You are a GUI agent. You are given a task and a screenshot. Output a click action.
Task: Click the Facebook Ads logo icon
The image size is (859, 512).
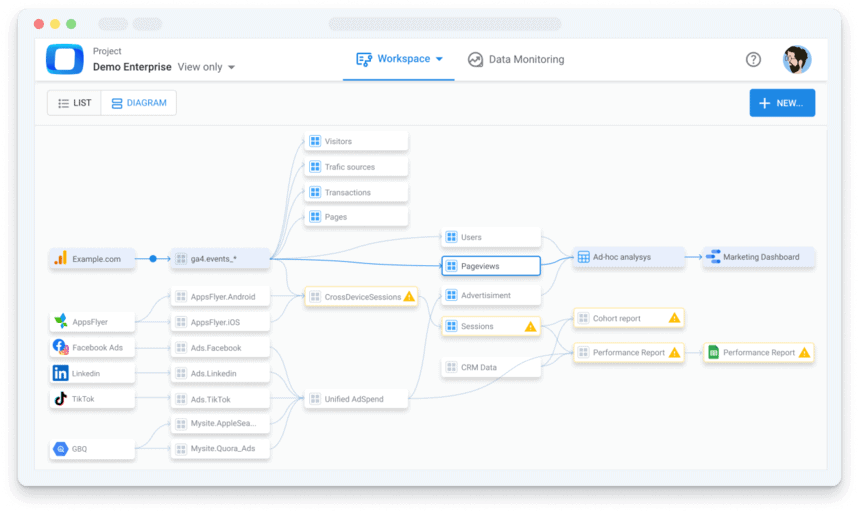pos(60,347)
